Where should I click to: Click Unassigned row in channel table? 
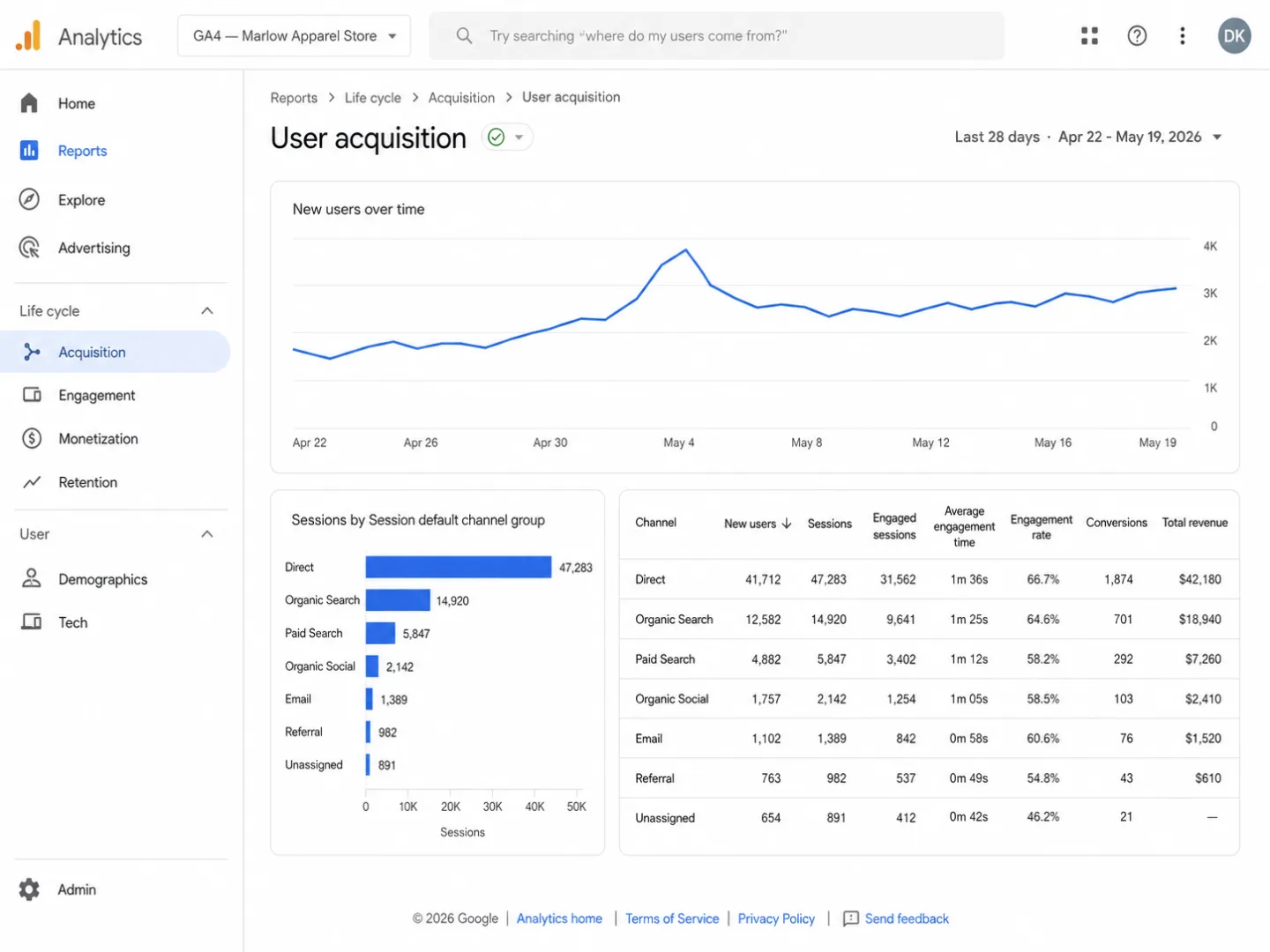click(x=929, y=818)
